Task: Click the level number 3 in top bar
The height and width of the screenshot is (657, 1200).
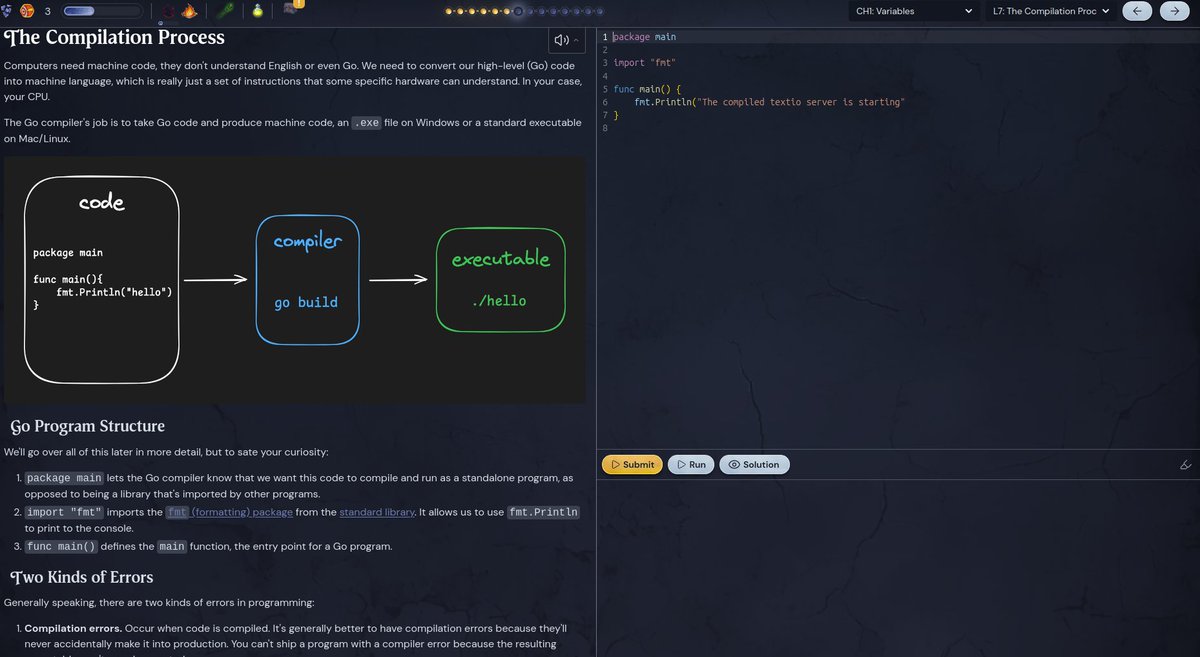Action: (x=47, y=11)
